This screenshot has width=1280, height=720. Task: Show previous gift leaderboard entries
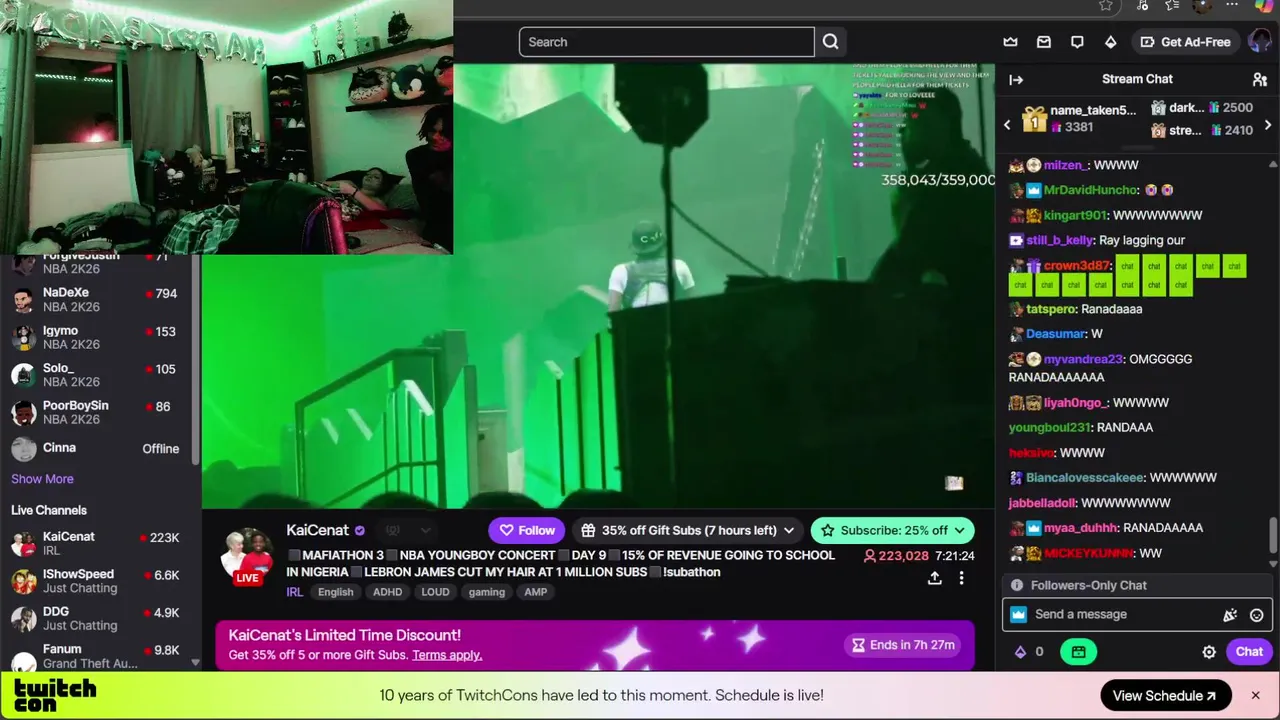1007,125
